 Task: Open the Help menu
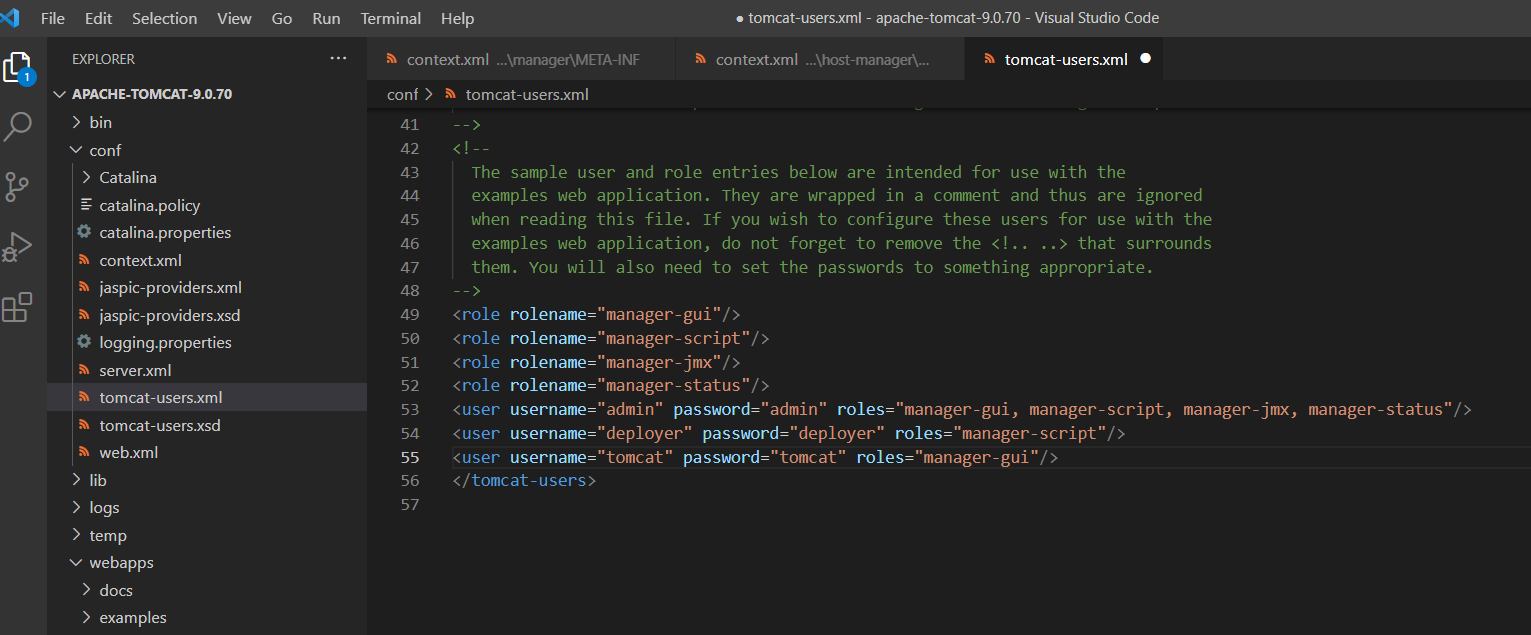458,18
